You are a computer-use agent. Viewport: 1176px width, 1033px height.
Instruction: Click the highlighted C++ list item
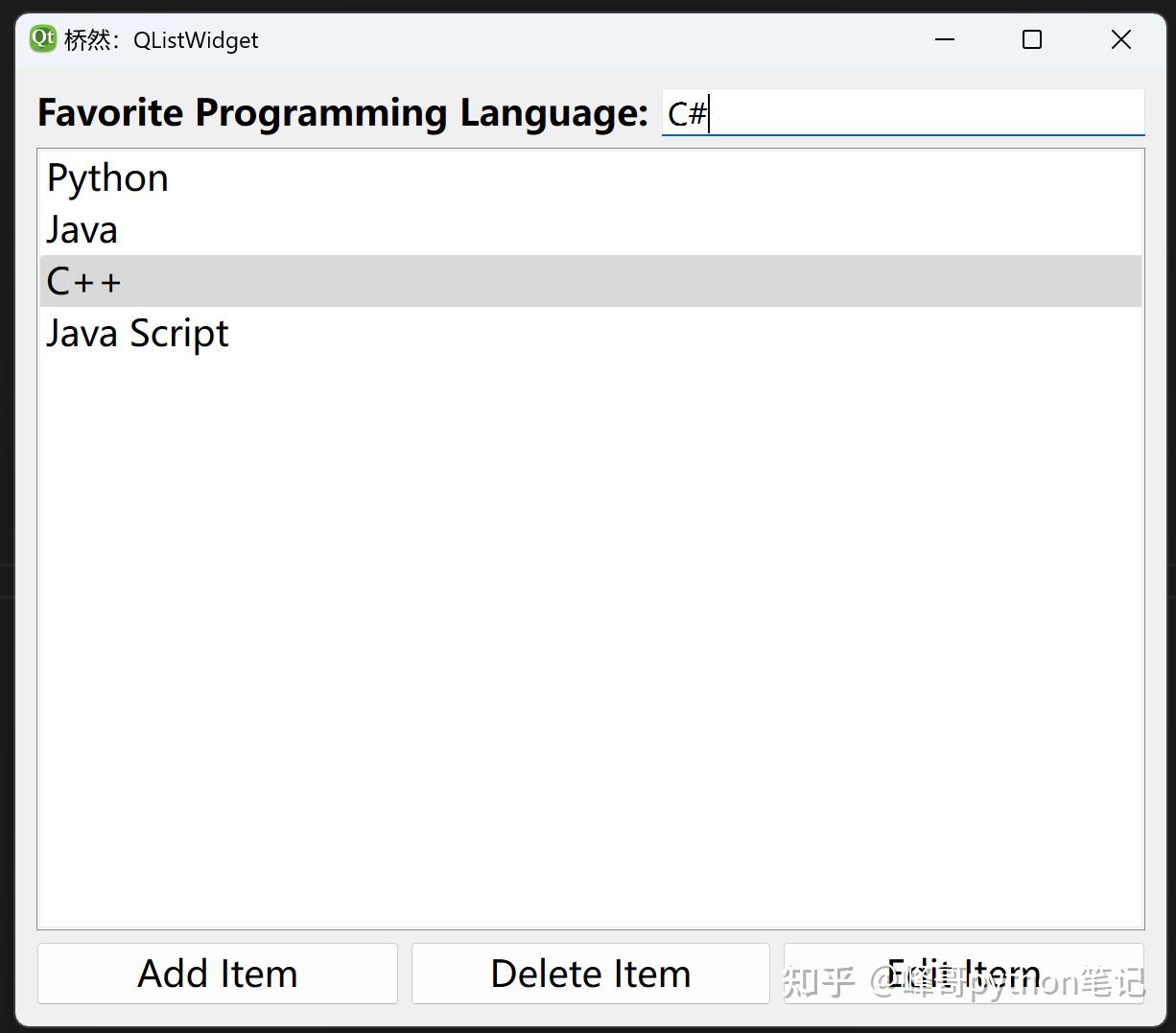click(x=84, y=282)
